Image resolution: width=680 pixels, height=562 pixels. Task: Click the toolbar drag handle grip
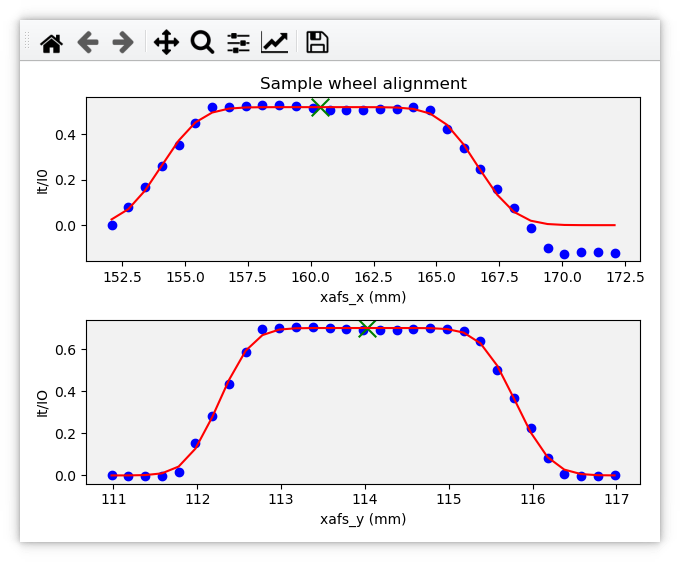click(27, 41)
